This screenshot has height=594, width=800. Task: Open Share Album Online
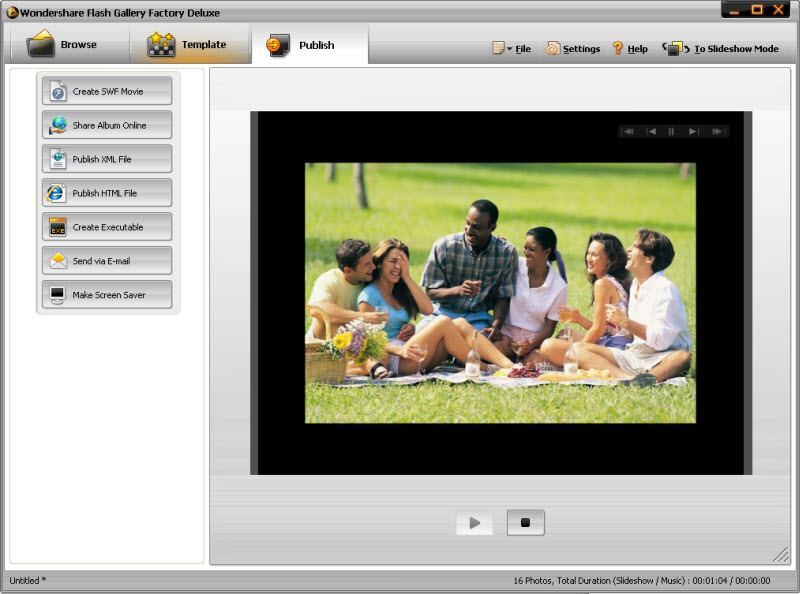(x=106, y=125)
